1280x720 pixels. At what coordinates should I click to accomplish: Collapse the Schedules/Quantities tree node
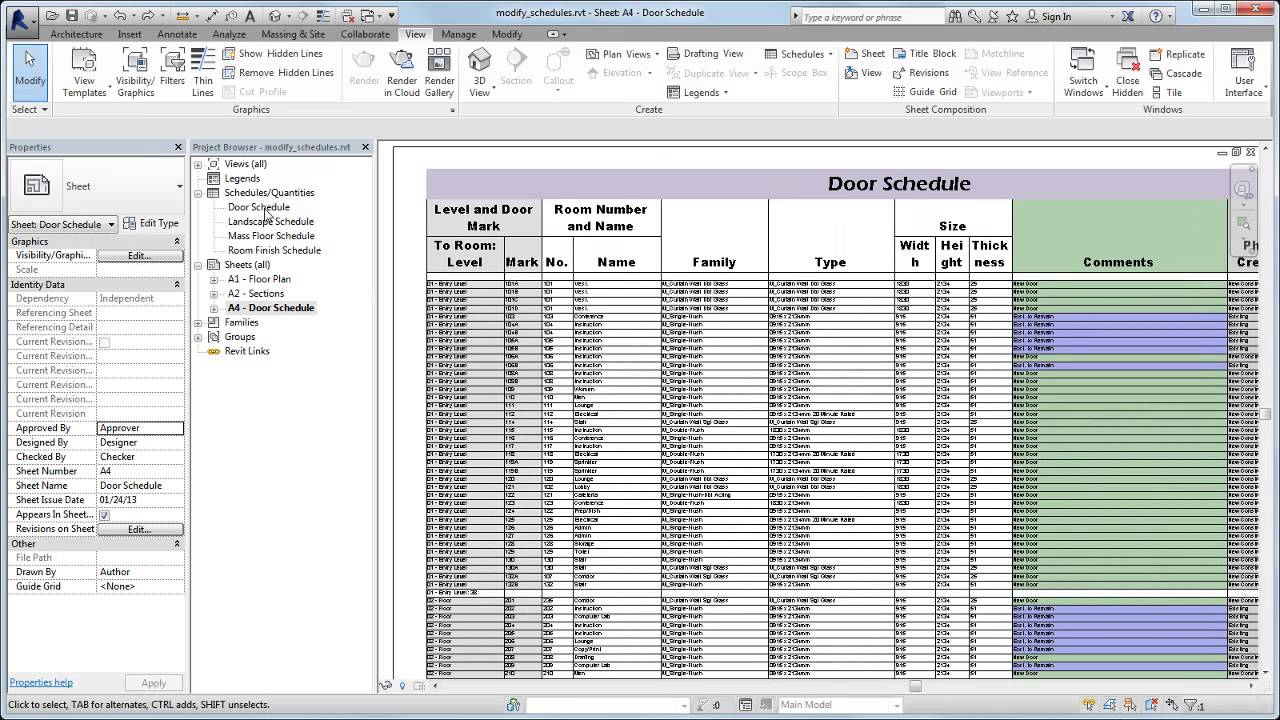pyautogui.click(x=198, y=193)
